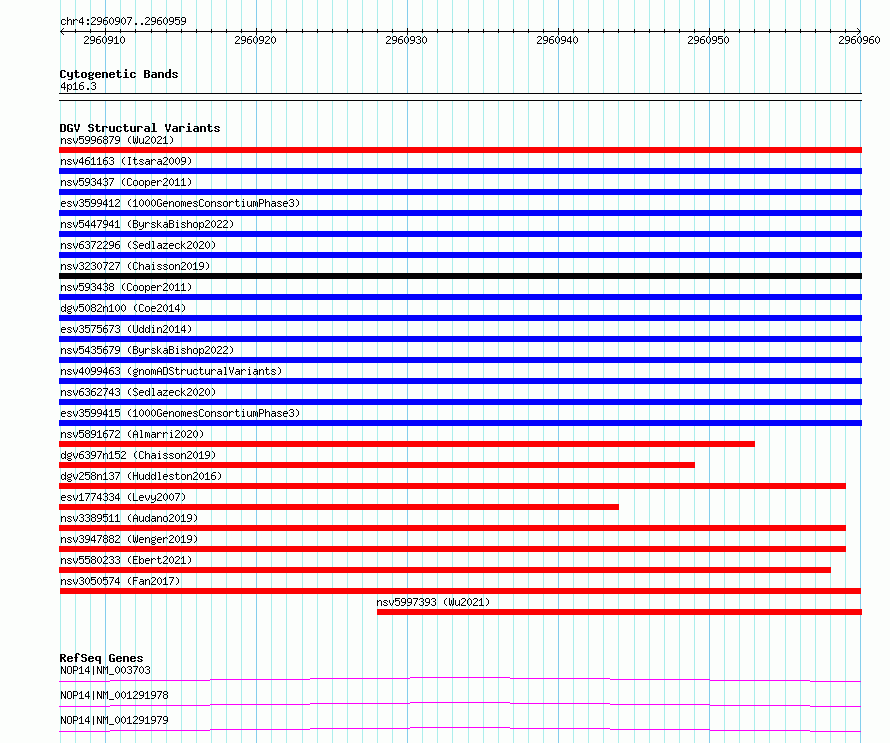This screenshot has width=890, height=743.
Task: Click ruler position 2960910
Action: click(104, 40)
